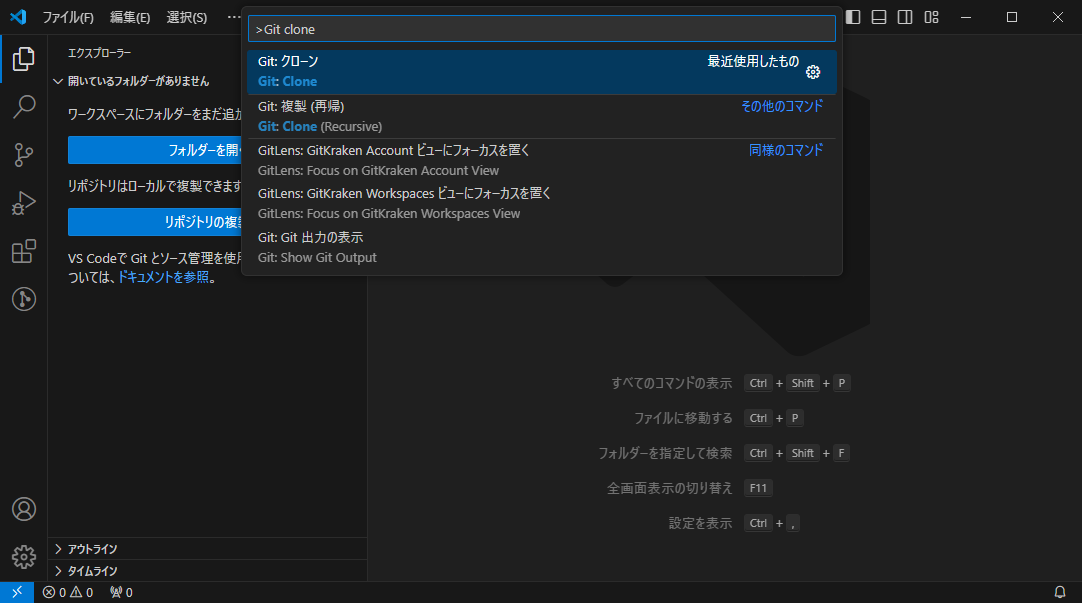Open the ドキュメントを参照 link
The width and height of the screenshot is (1082, 603).
pyautogui.click(x=164, y=277)
